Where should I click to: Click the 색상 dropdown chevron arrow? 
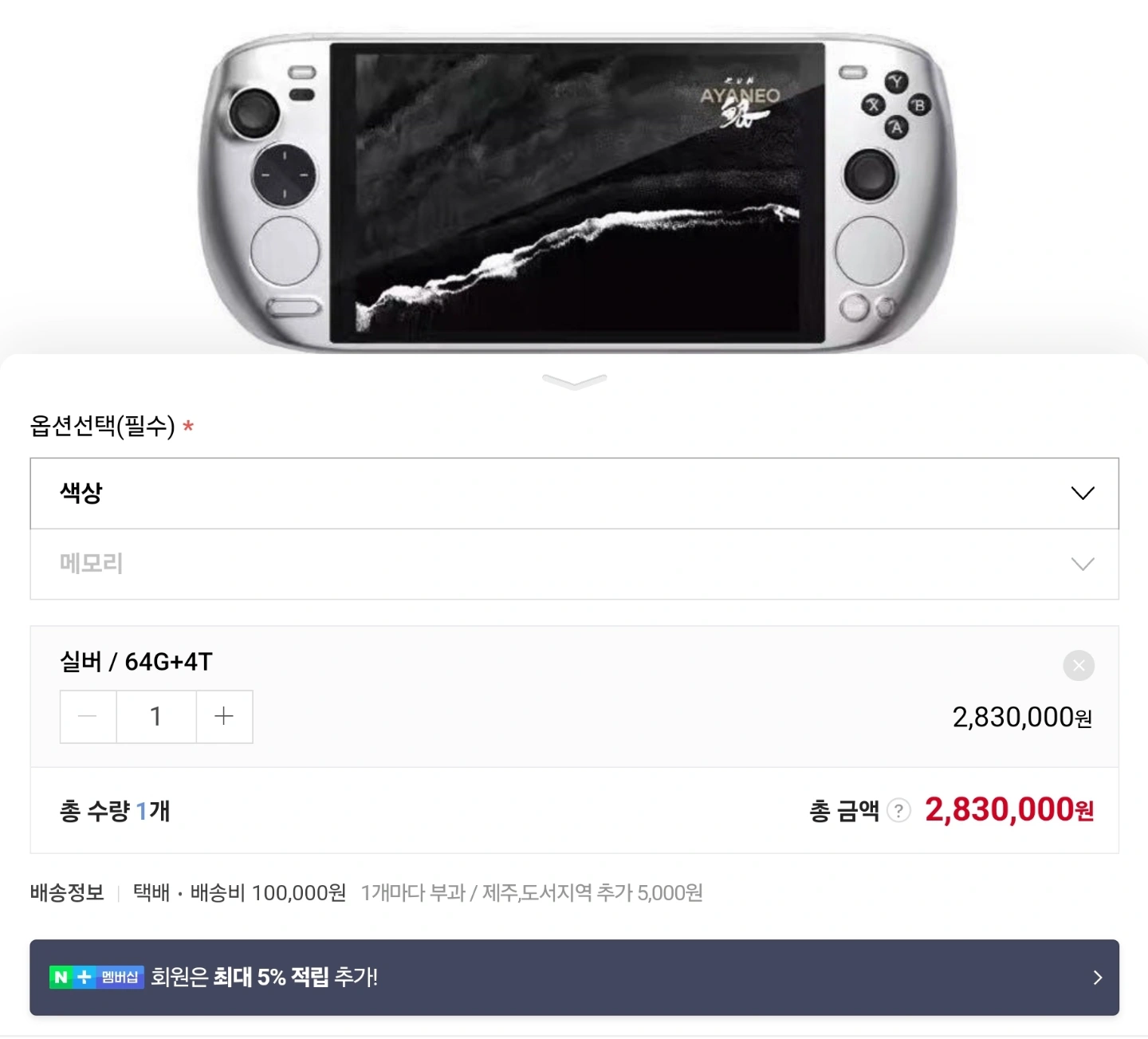pos(1082,494)
